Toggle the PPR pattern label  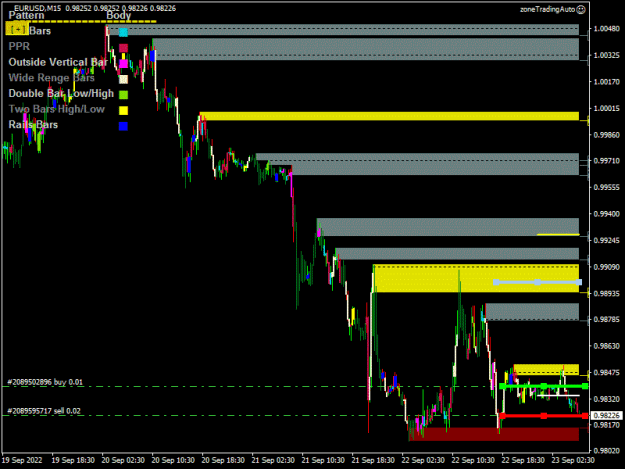pyautogui.click(x=19, y=46)
